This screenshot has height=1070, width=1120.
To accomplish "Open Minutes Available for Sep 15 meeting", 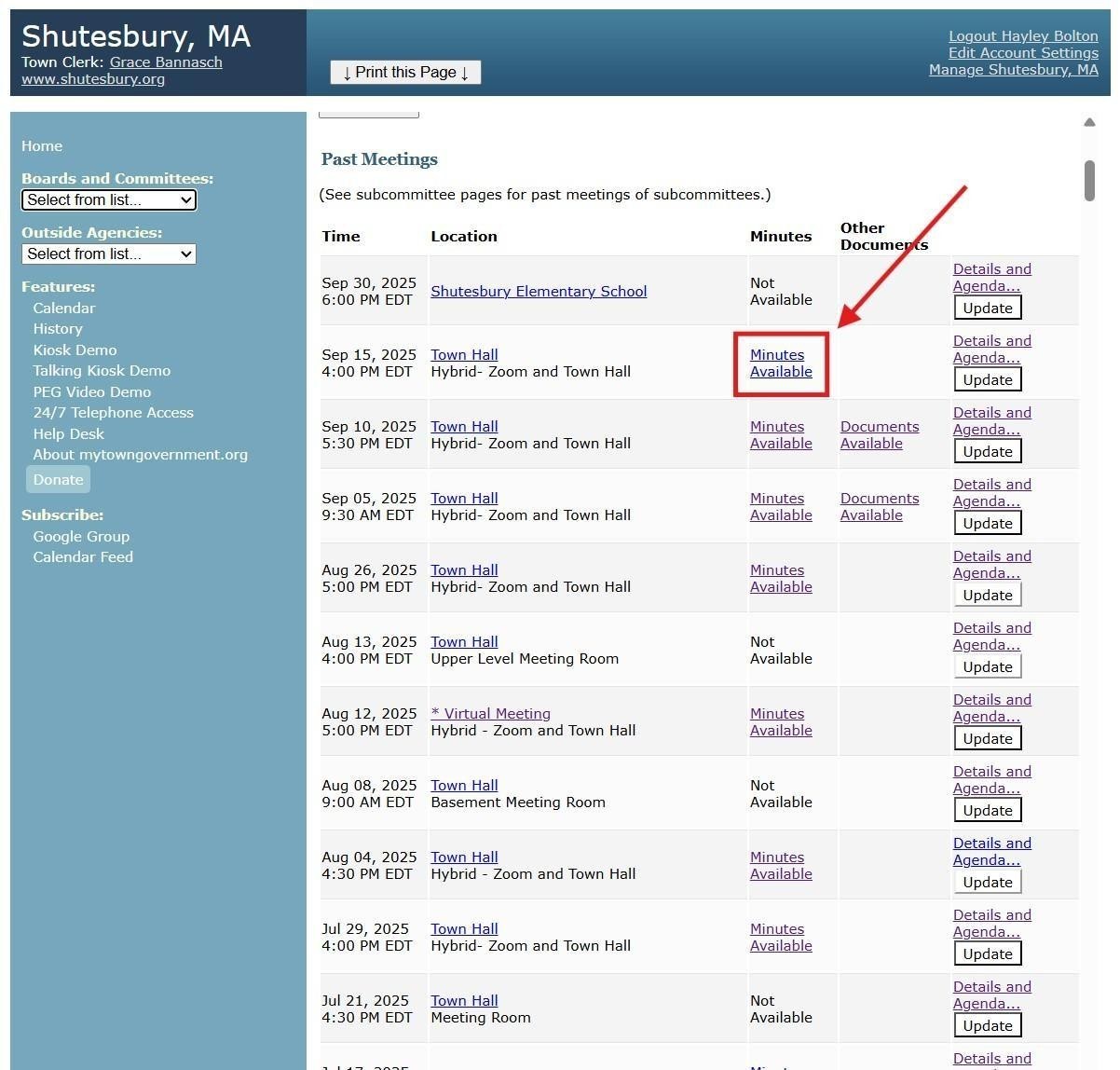I will (x=781, y=364).
